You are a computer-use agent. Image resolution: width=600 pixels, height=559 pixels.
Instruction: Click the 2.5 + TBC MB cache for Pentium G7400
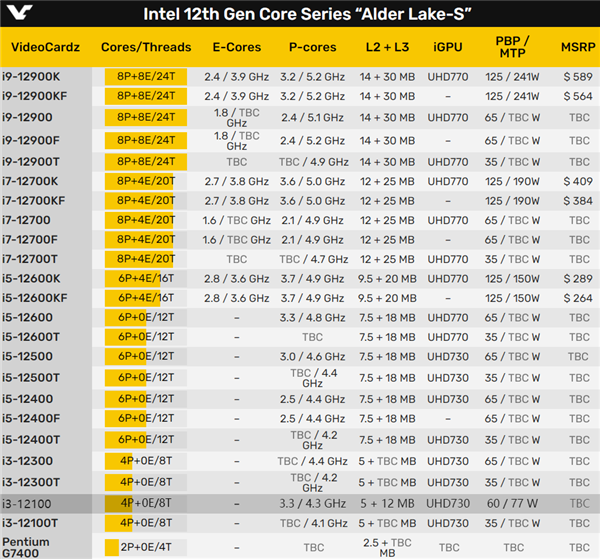pos(387,548)
